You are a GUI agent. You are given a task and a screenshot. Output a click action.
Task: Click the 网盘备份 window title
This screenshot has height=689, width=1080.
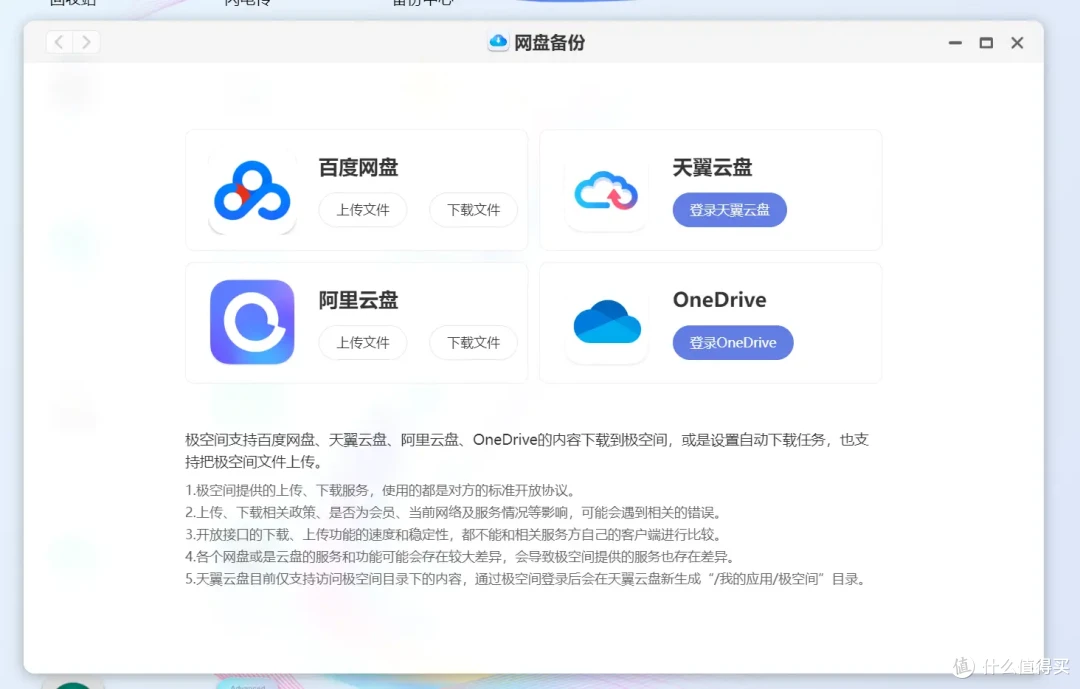550,43
